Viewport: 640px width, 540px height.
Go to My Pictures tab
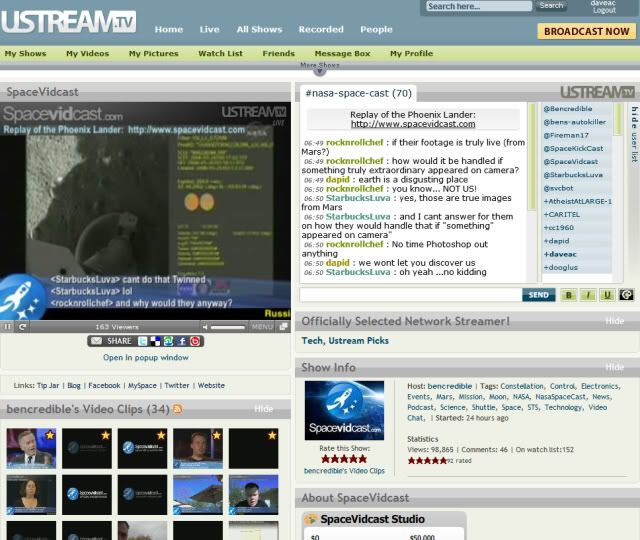(x=153, y=53)
